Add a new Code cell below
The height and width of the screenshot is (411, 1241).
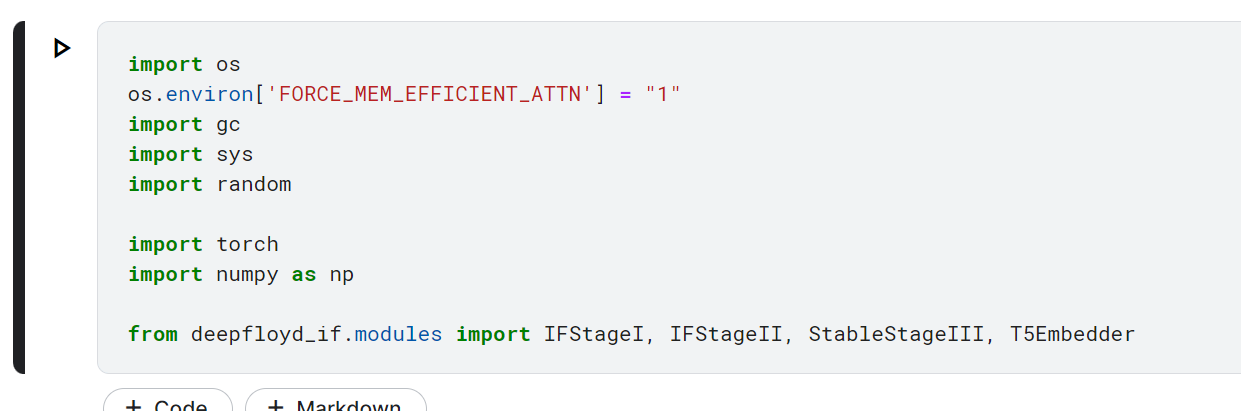pos(168,402)
